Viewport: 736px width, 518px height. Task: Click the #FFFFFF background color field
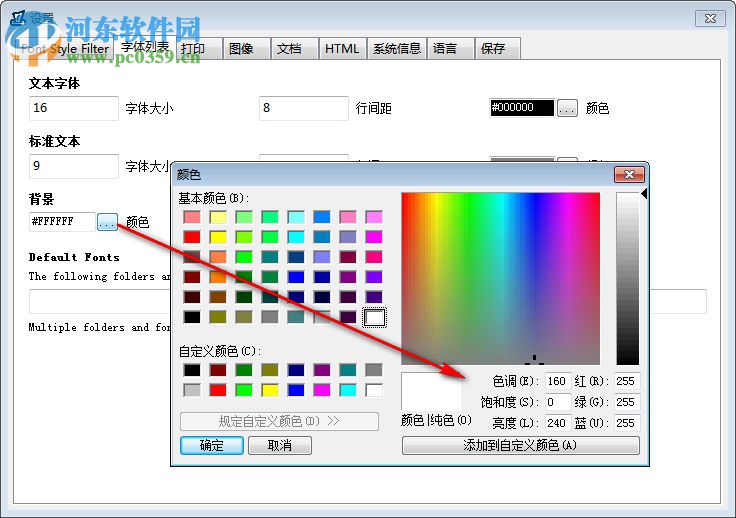tap(62, 221)
